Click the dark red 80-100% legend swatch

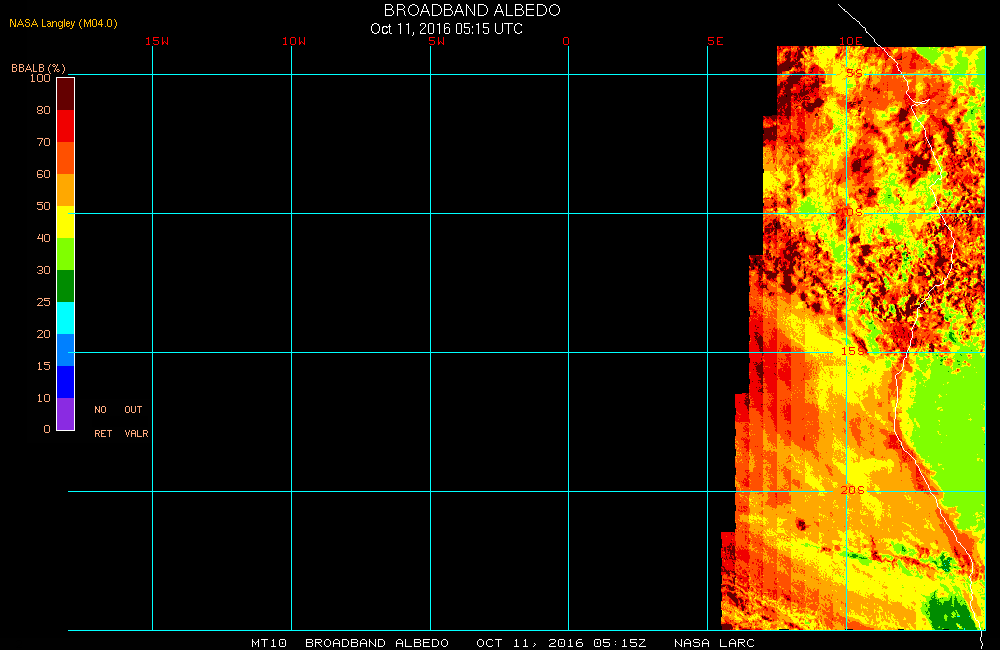65,93
